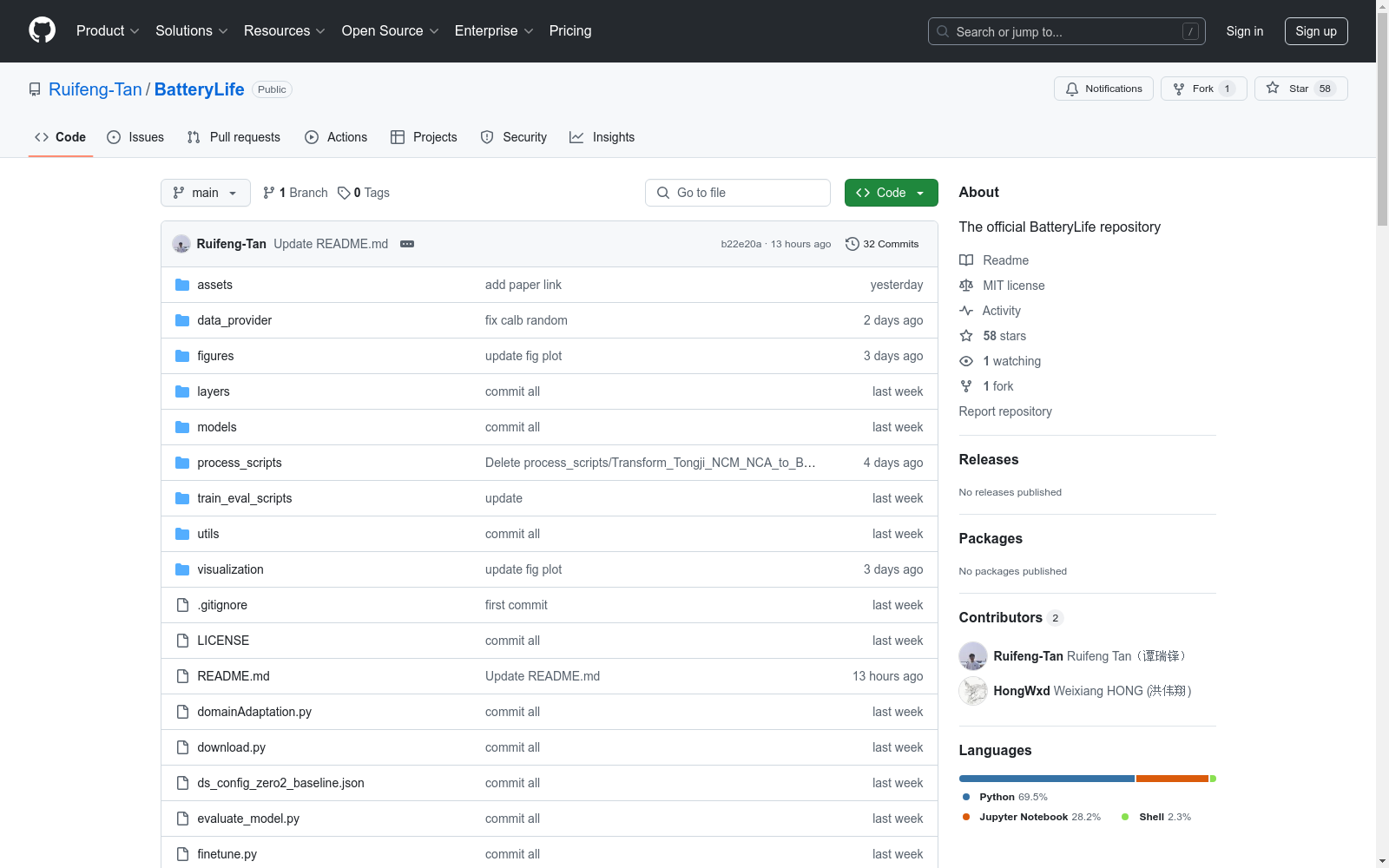Screen dimensions: 1389x868
Task: Open the Issues tab
Action: click(x=135, y=137)
